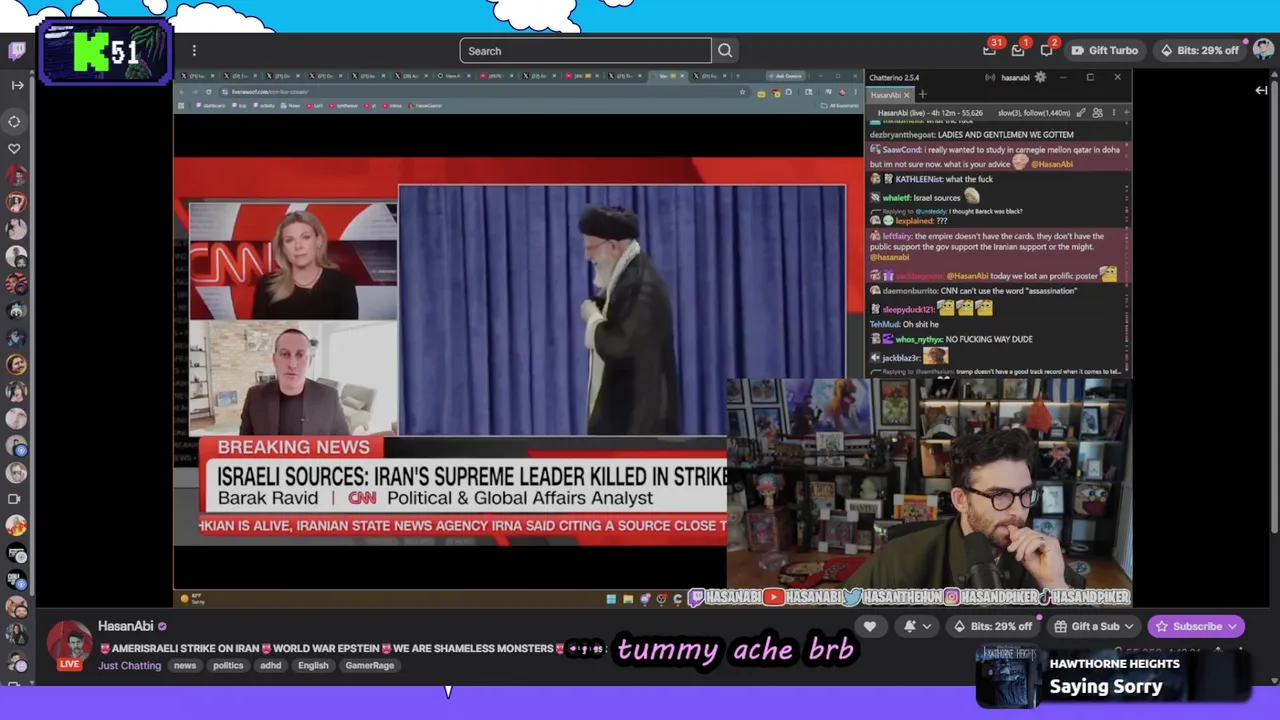Open Bits 29% off dropdown below stream
Image resolution: width=1280 pixels, height=720 pixels.
pyautogui.click(x=993, y=627)
